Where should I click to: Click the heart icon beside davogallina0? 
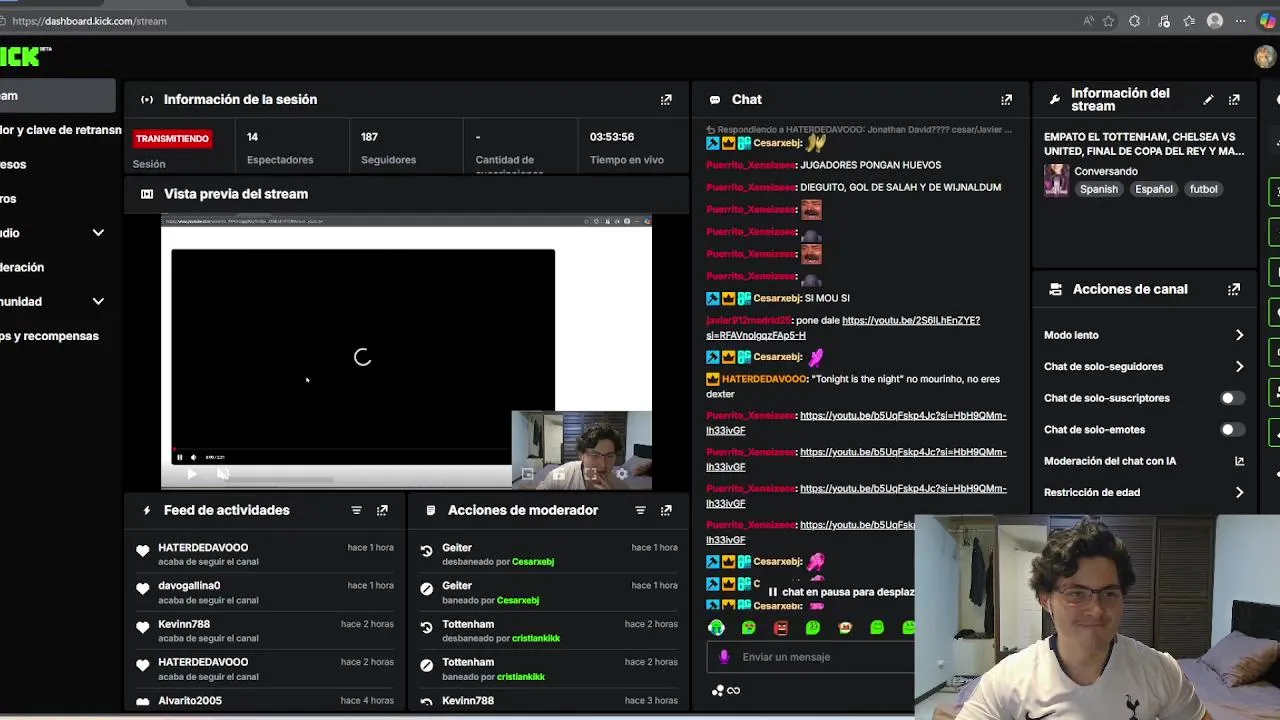tap(142, 591)
